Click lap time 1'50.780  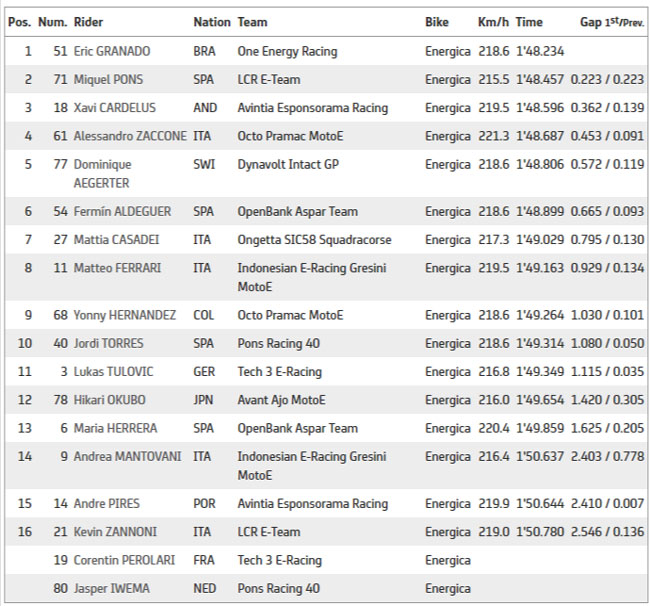click(540, 532)
